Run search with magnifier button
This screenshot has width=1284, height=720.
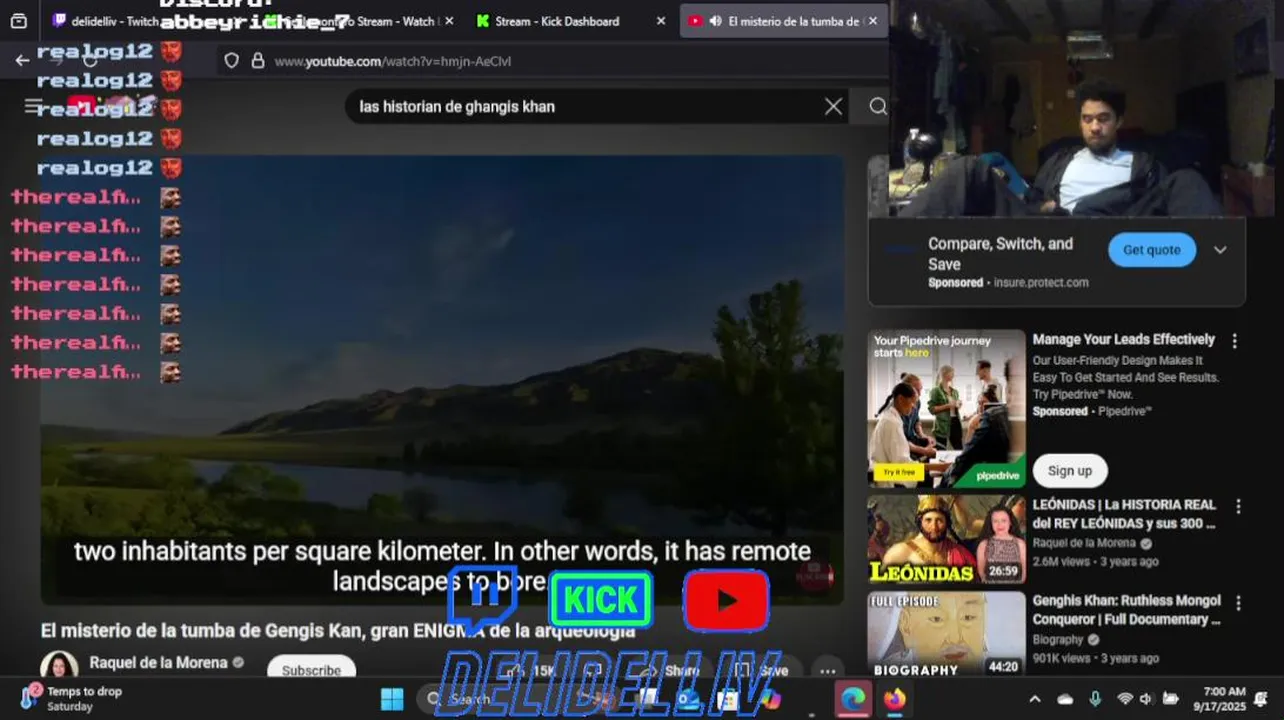877,106
